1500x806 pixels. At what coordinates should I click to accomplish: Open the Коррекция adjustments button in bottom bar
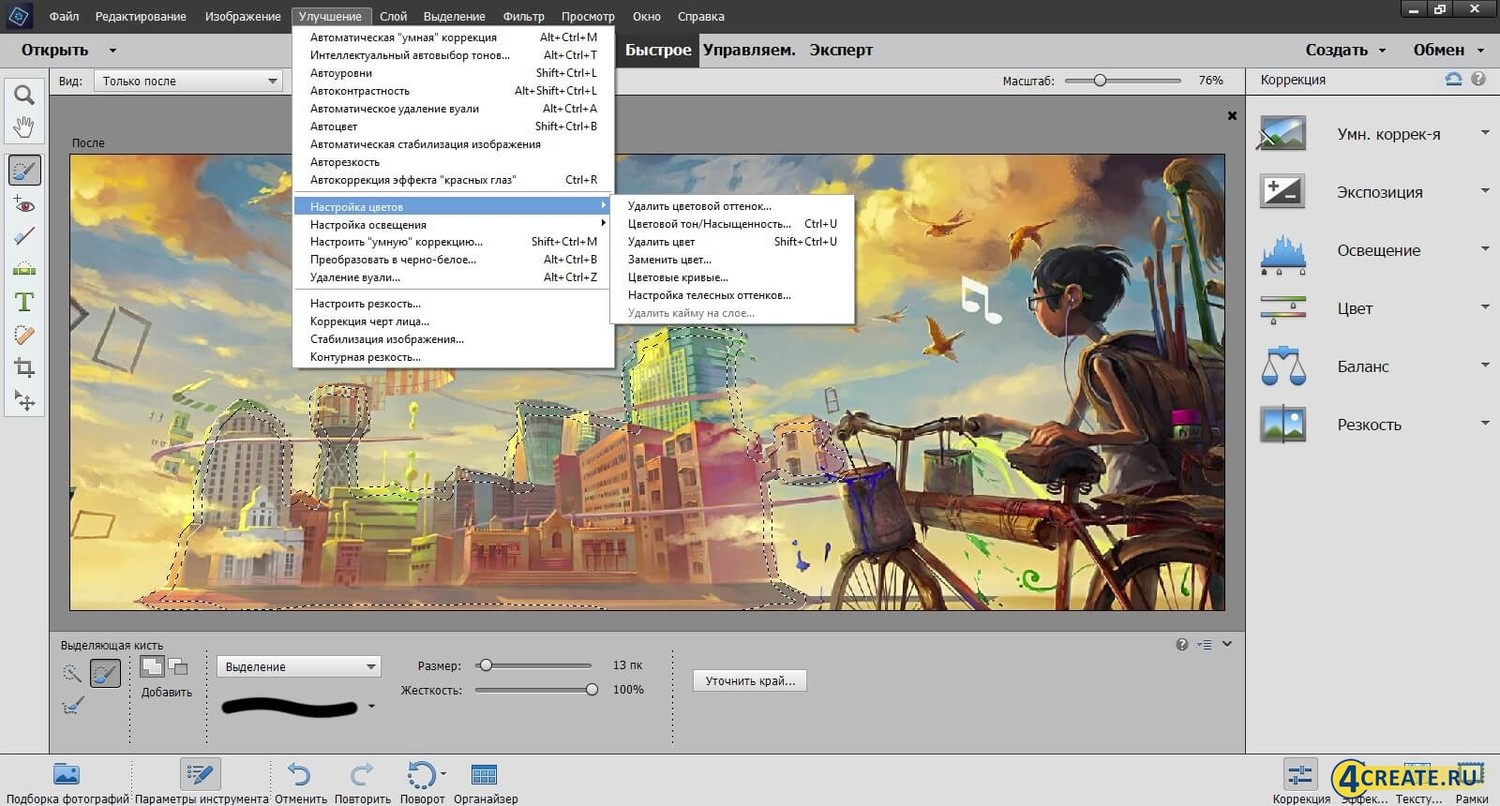[1301, 781]
